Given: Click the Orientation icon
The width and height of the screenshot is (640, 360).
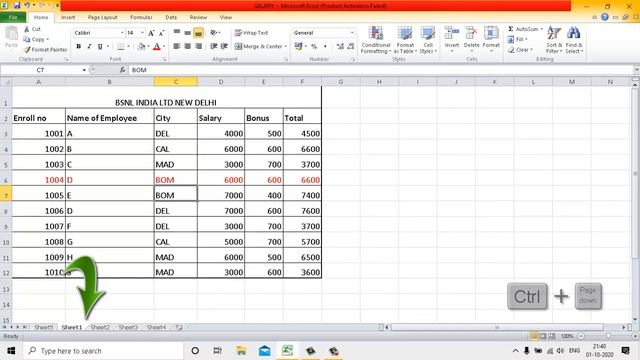Looking at the screenshot, I should point(214,33).
